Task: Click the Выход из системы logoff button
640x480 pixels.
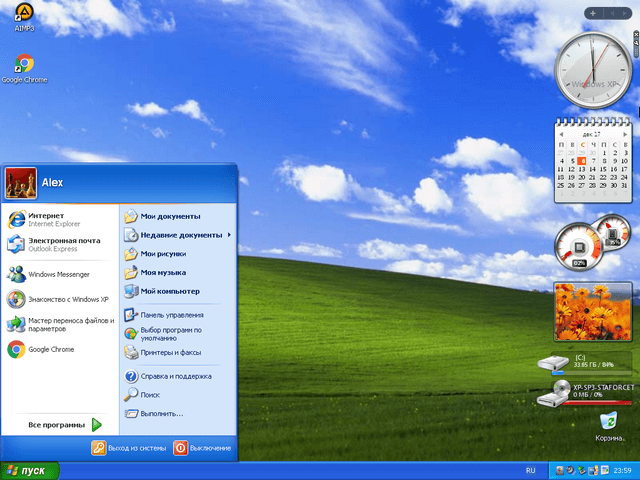Action: tap(129, 448)
